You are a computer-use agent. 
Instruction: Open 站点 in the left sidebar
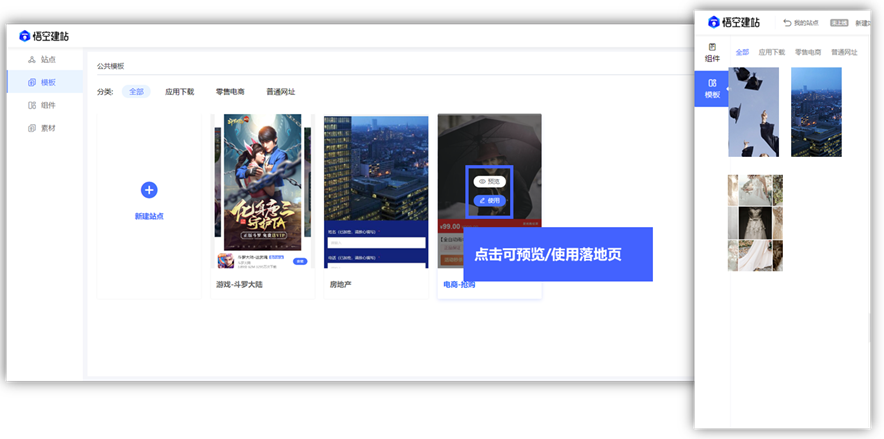coord(47,60)
